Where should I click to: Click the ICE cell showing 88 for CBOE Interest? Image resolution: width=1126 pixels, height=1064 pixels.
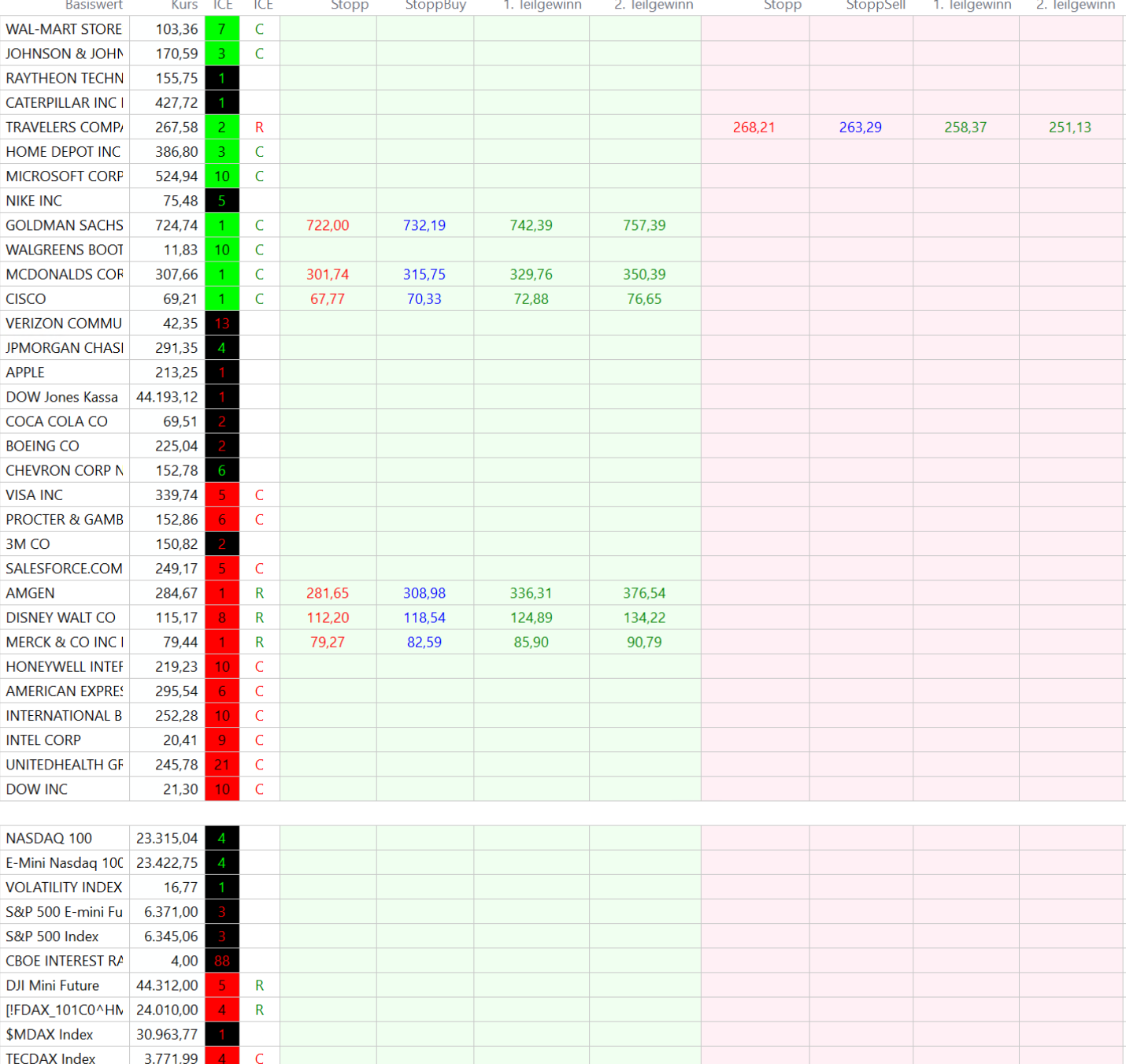(x=222, y=961)
